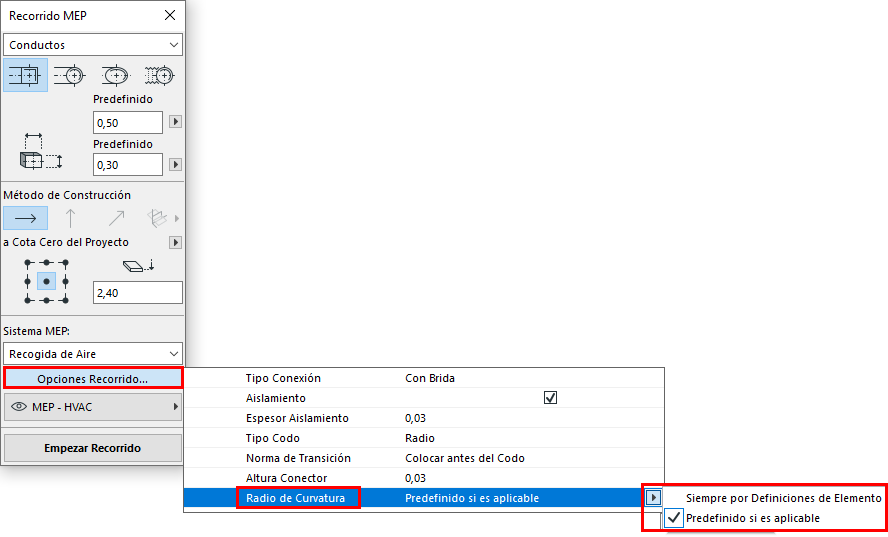
Task: Close the Recorrido MEP palette
Action: click(170, 15)
